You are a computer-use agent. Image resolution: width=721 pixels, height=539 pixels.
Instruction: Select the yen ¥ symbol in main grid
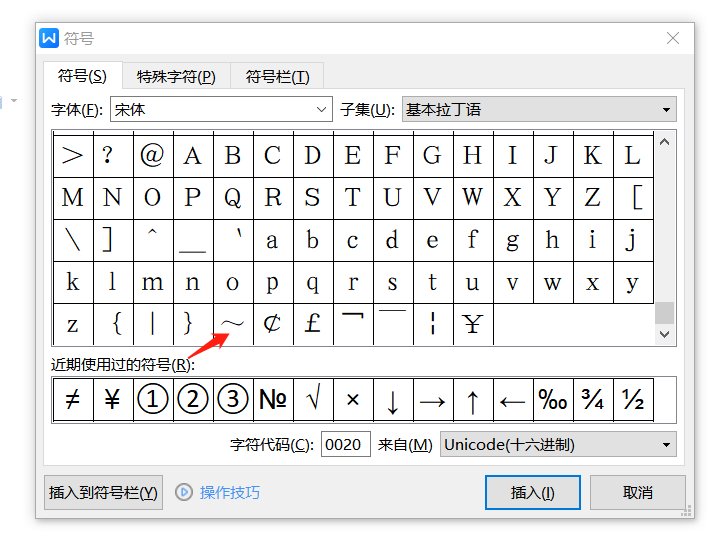473,324
